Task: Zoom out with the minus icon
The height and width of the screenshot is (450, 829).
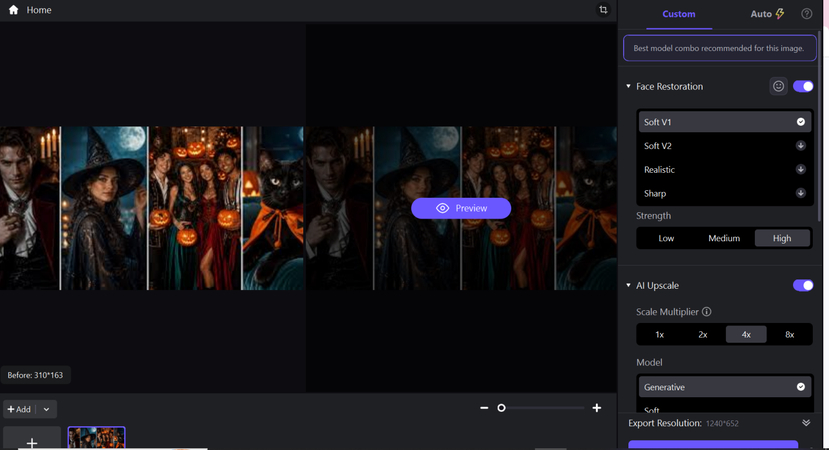Action: [x=484, y=408]
